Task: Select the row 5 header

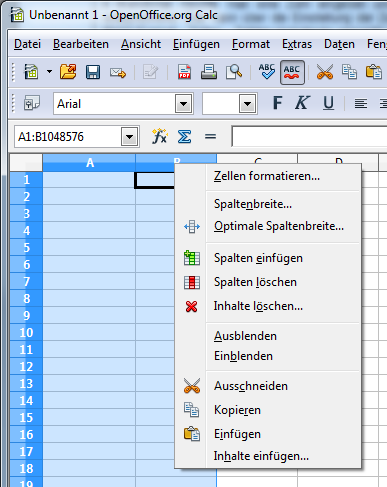Action: click(x=26, y=247)
